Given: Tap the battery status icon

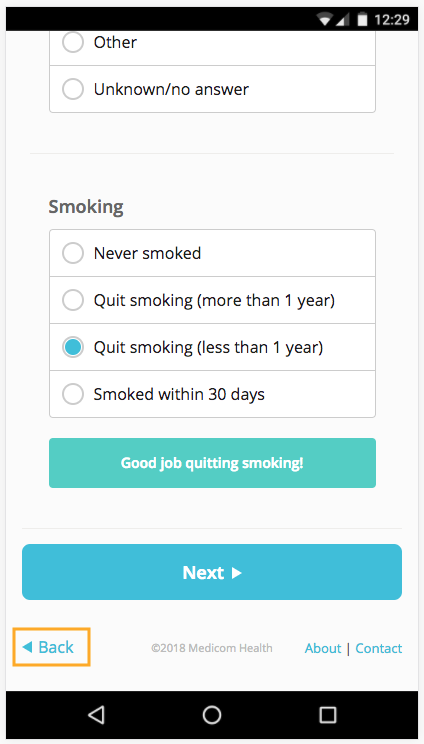Looking at the screenshot, I should coord(362,19).
